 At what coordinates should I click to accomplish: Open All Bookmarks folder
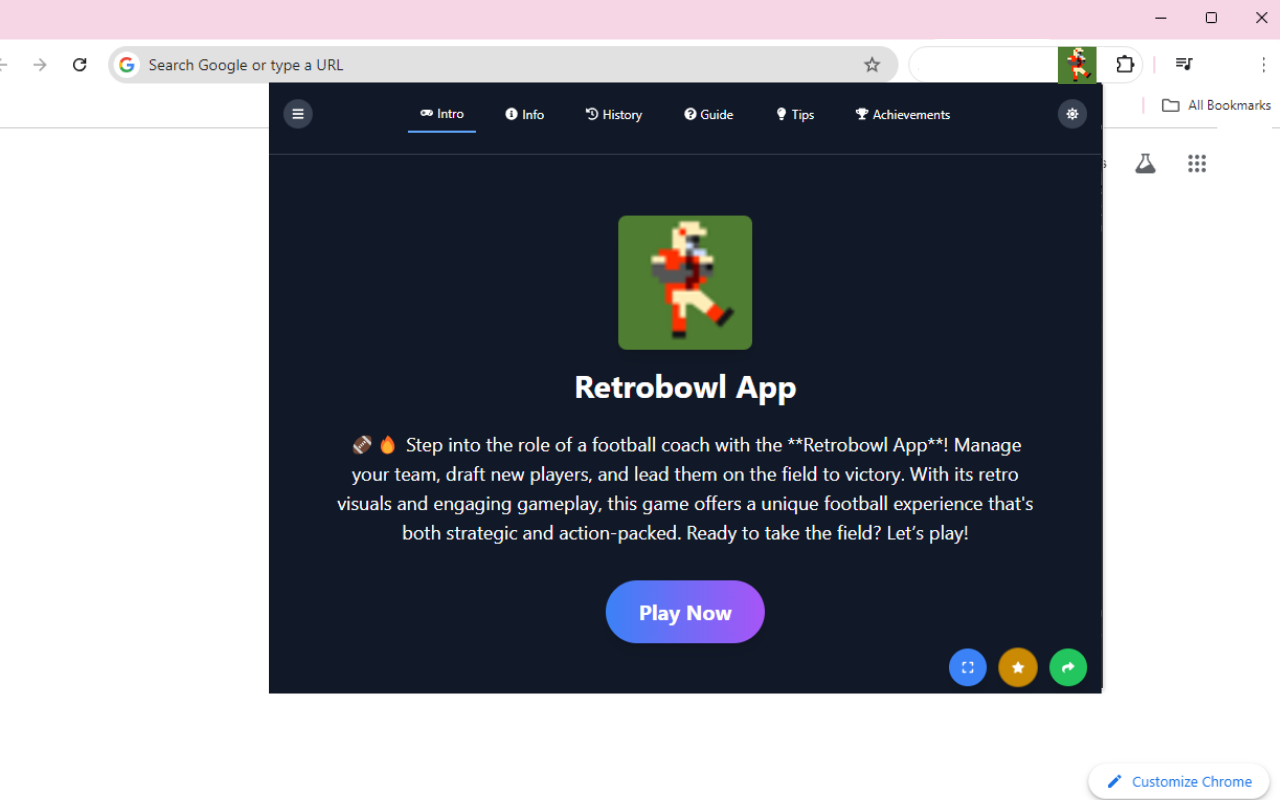click(1216, 105)
